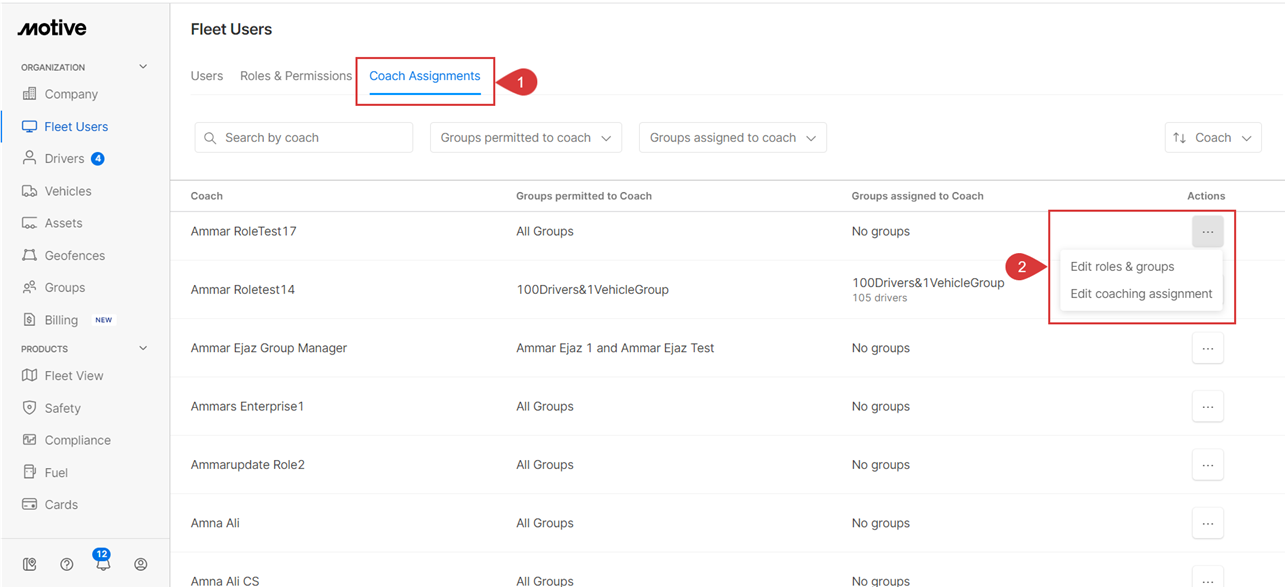Click the Search by coach field
Viewport: 1285px width, 587px height.
point(304,138)
